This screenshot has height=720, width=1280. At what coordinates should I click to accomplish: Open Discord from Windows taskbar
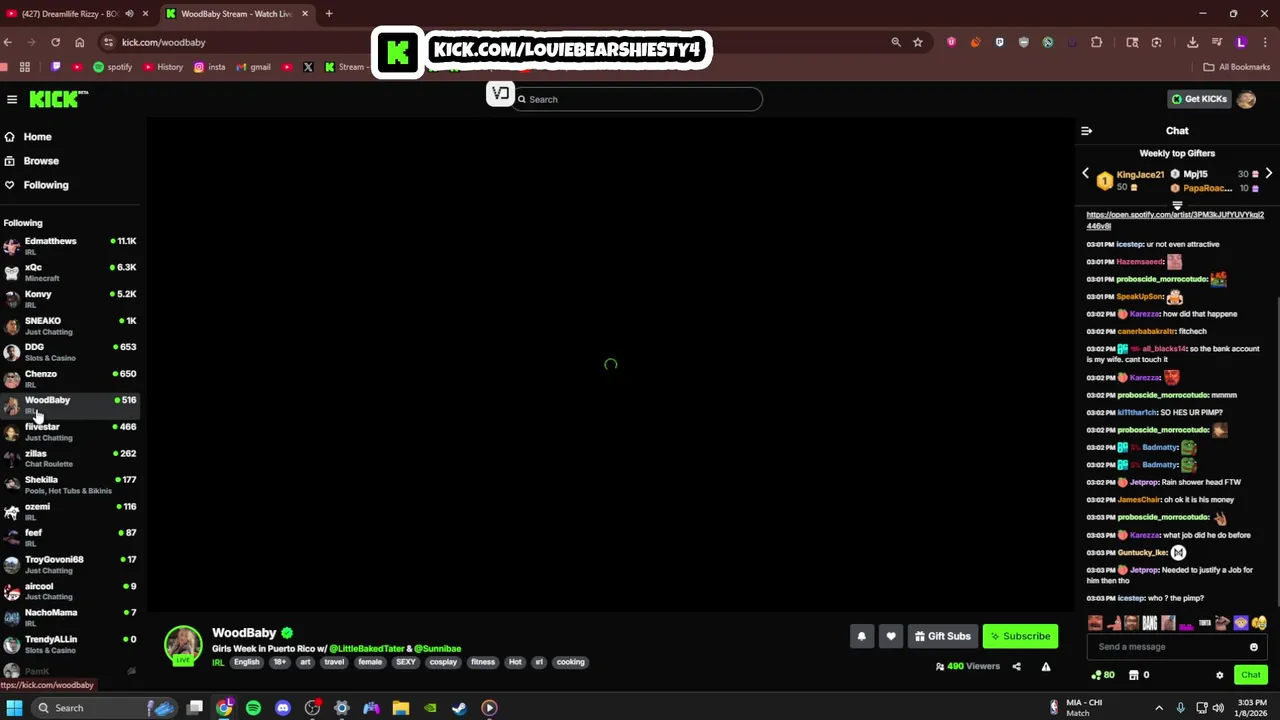pyautogui.click(x=283, y=708)
